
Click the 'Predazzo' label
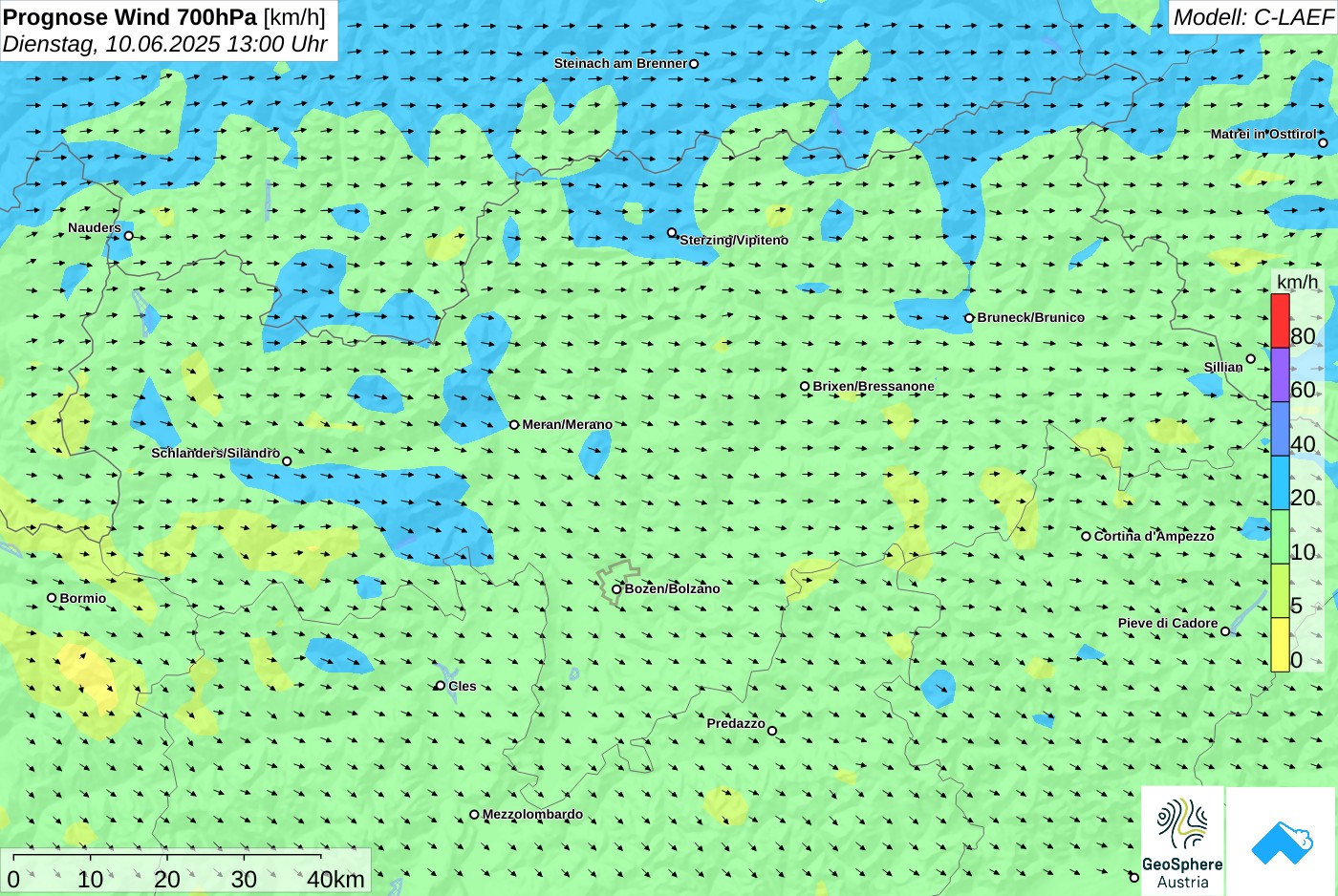coord(736,723)
